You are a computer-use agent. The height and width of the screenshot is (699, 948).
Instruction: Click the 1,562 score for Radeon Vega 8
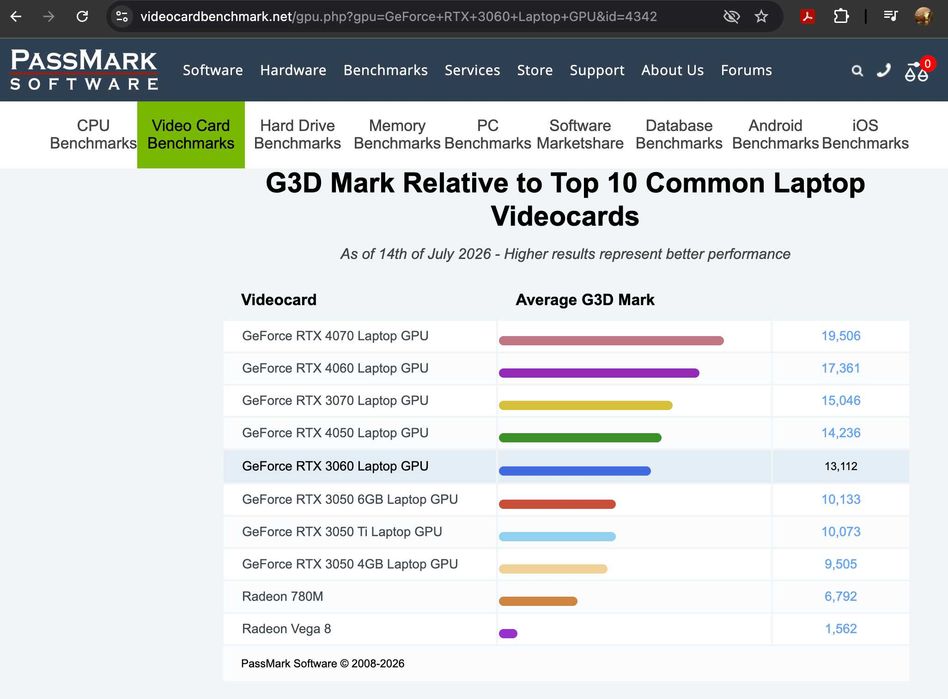tap(840, 629)
